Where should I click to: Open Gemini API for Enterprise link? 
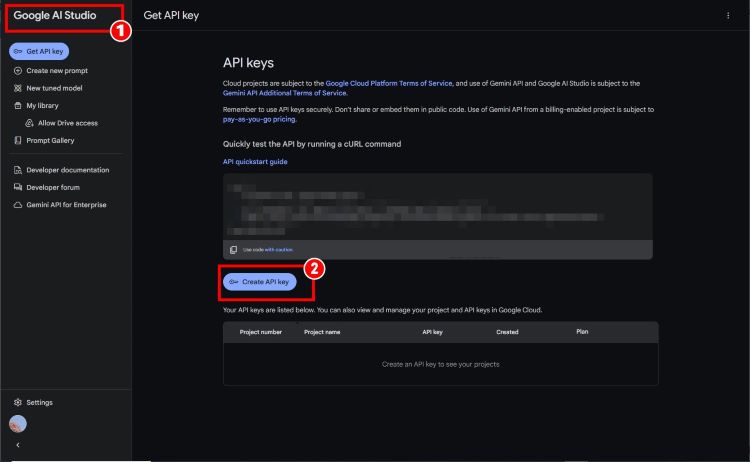[x=66, y=205]
